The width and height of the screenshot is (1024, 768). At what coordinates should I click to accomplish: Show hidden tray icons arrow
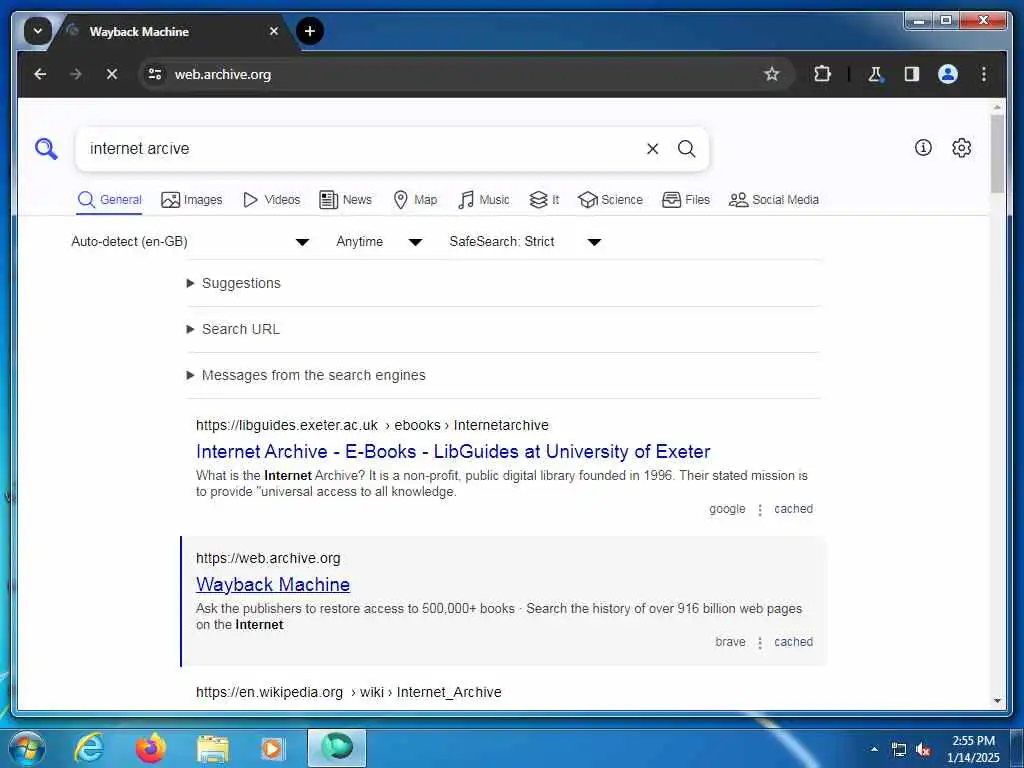pyautogui.click(x=874, y=749)
